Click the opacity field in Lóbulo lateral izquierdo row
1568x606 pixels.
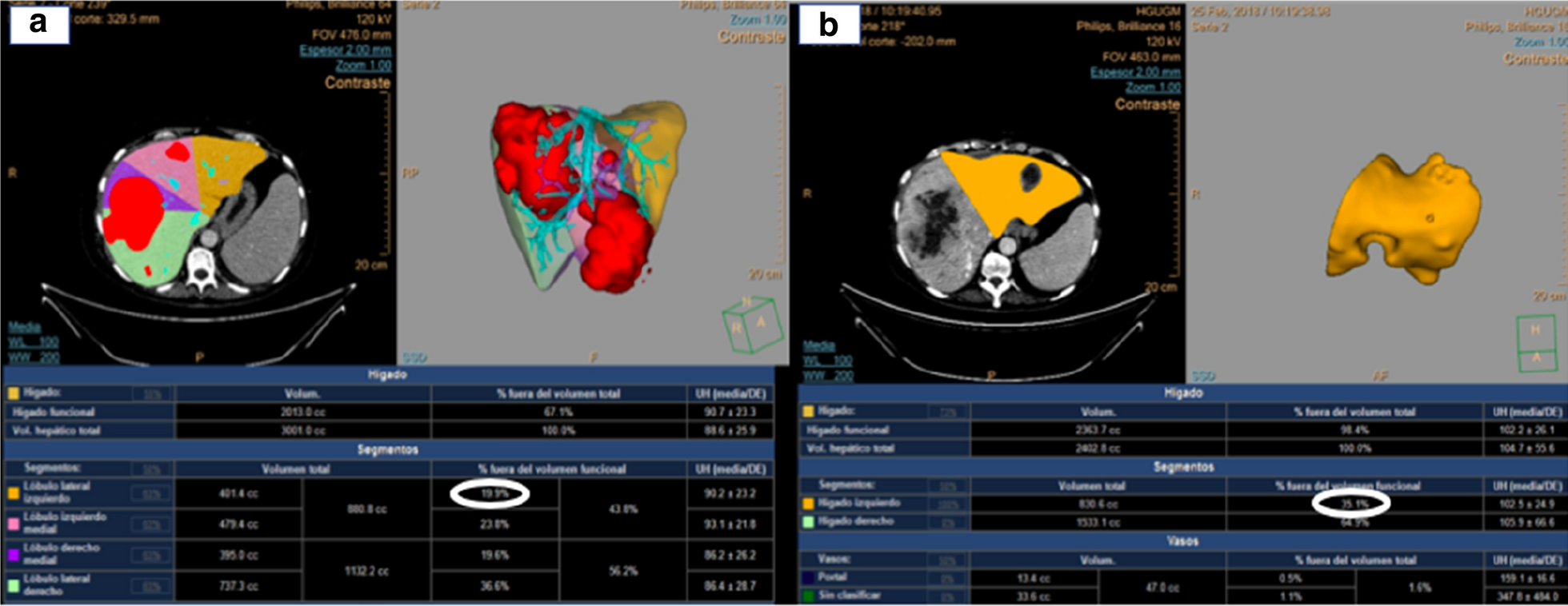point(150,494)
